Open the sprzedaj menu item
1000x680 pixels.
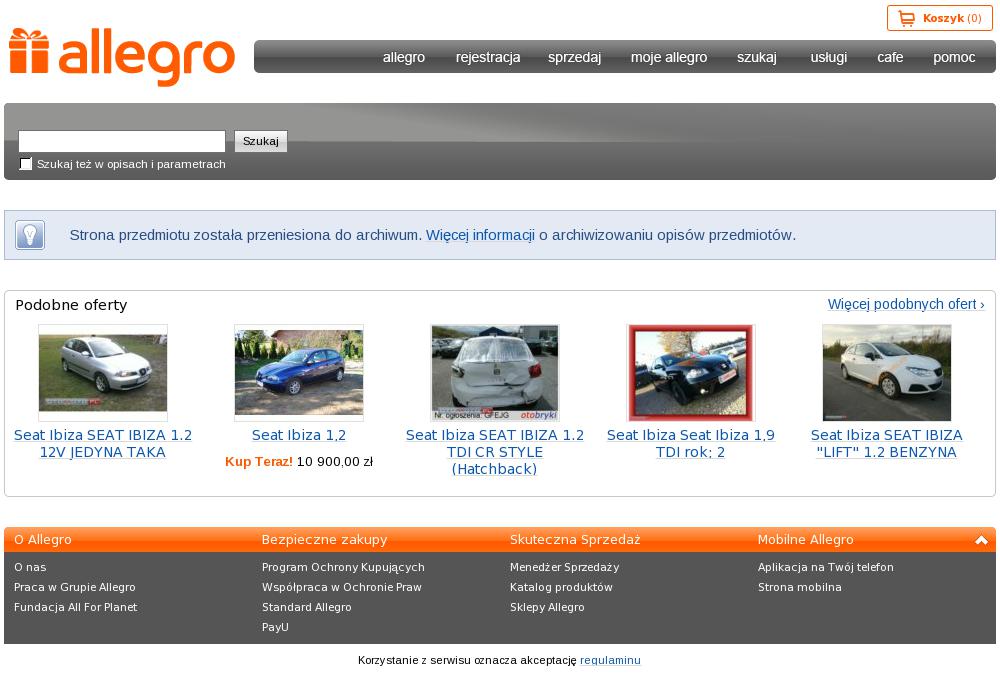(x=575, y=57)
